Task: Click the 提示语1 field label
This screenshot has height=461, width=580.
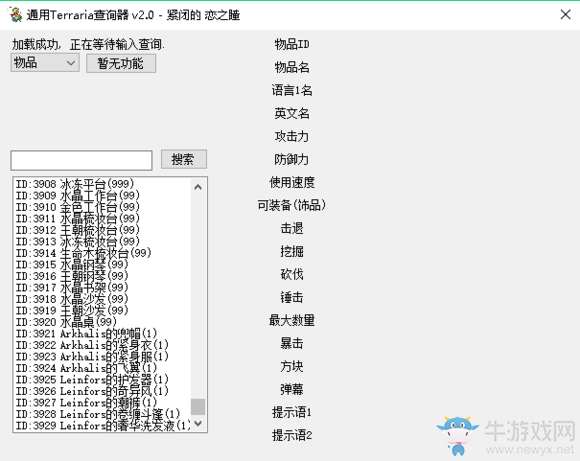Action: [292, 412]
